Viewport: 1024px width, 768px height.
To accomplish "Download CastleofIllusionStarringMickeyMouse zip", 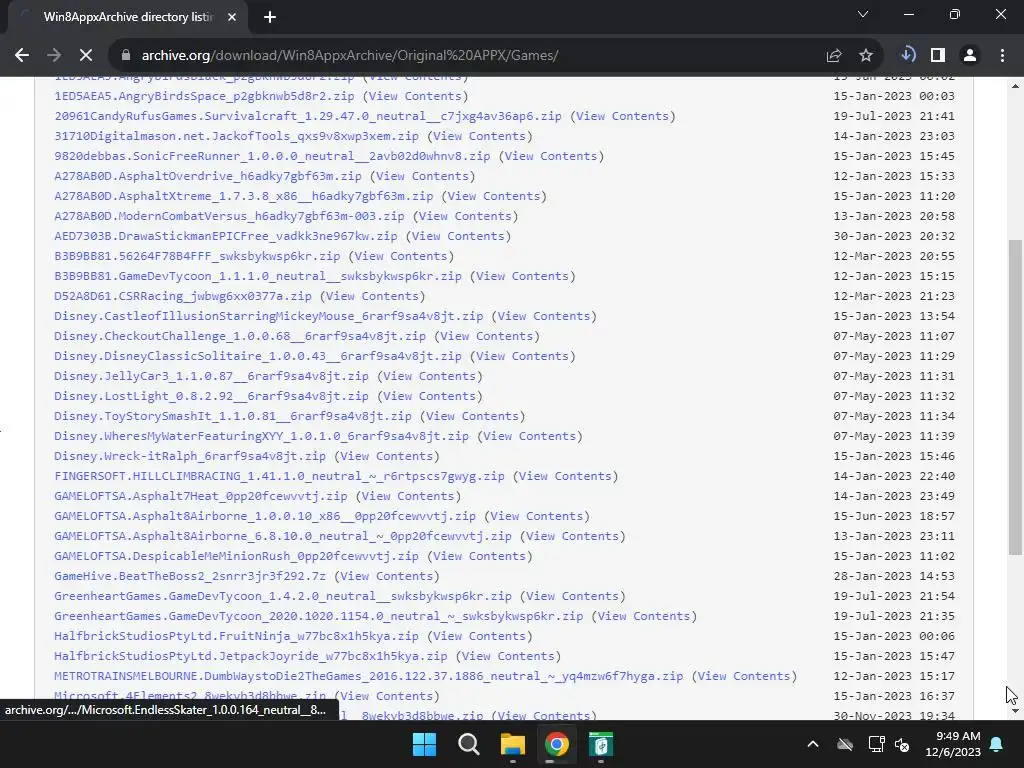I will 269,316.
